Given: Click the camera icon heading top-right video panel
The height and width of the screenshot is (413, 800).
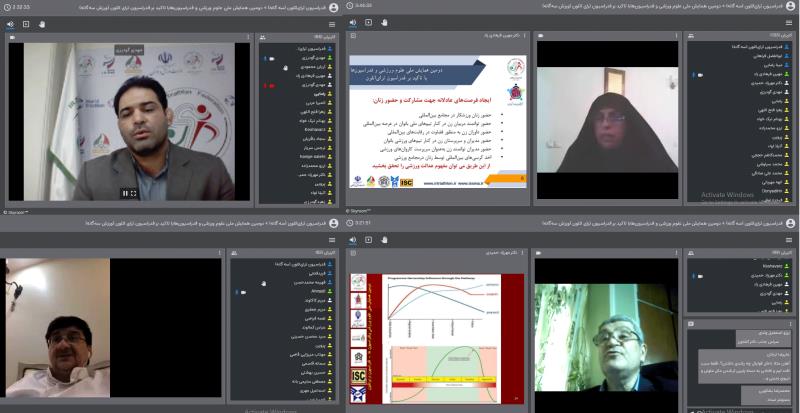Looking at the screenshot, I should click(540, 36).
